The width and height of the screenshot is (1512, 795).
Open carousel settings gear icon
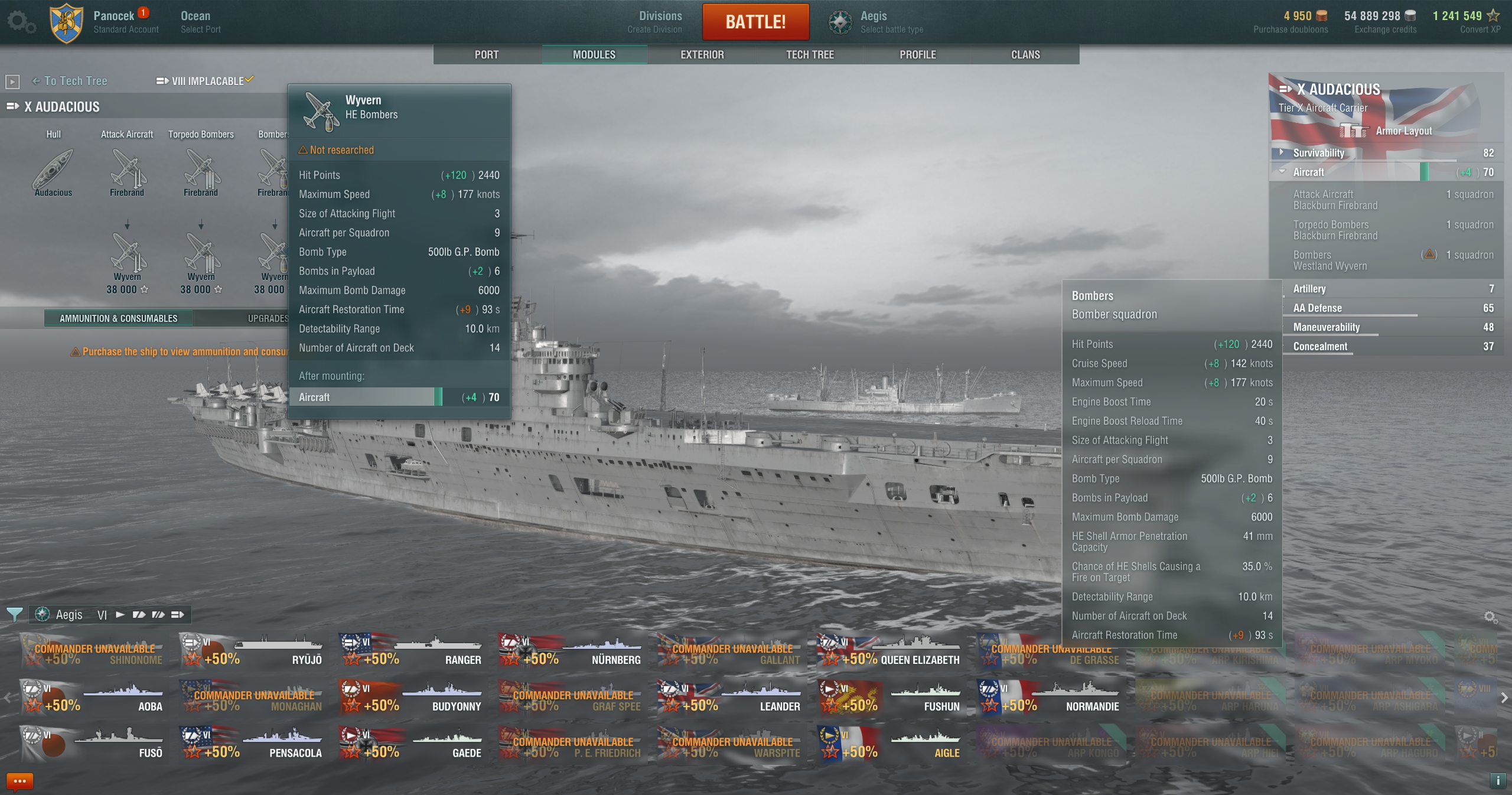[1490, 617]
